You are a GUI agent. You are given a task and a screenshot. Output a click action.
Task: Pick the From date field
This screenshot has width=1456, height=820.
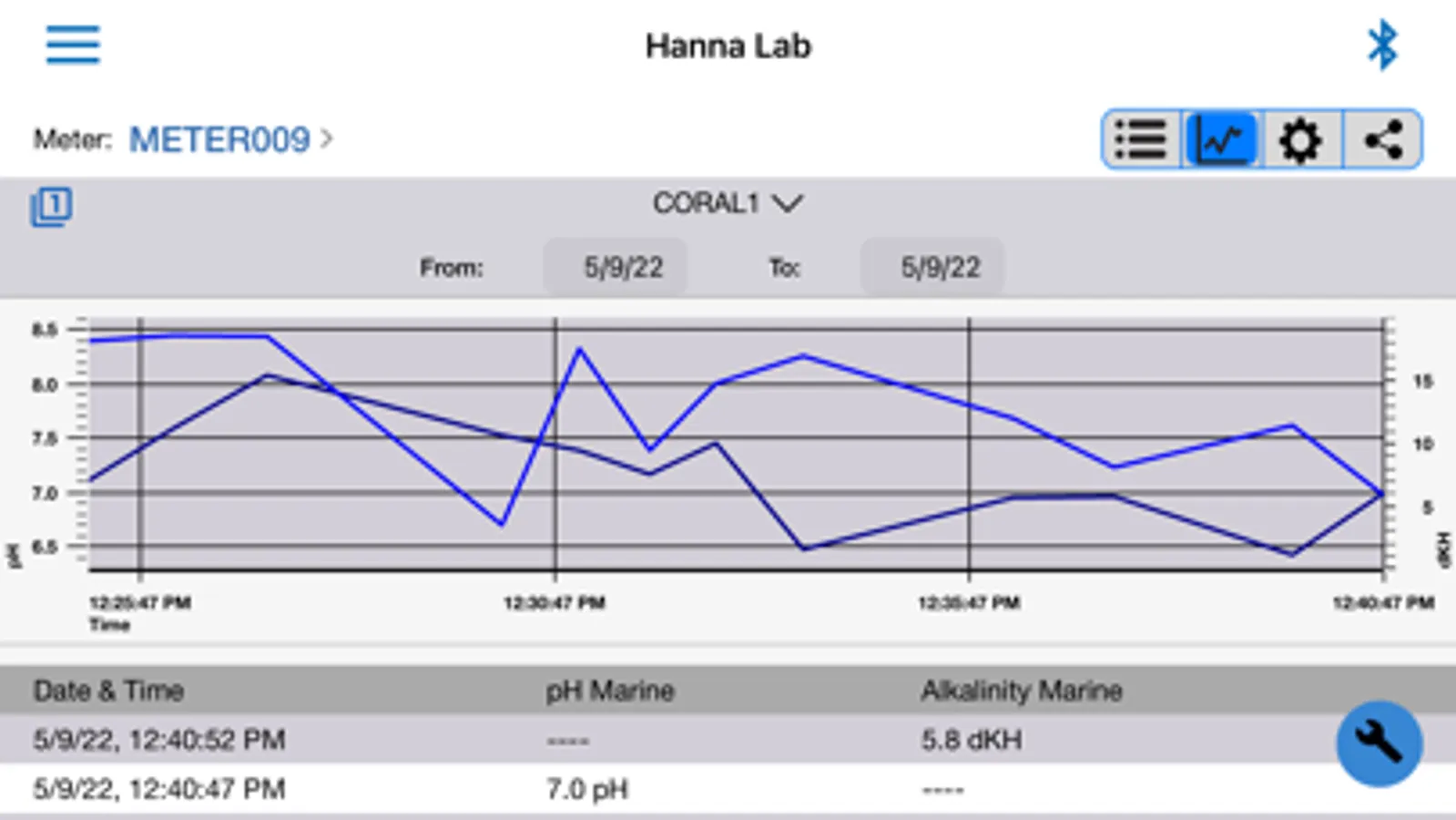pyautogui.click(x=623, y=267)
